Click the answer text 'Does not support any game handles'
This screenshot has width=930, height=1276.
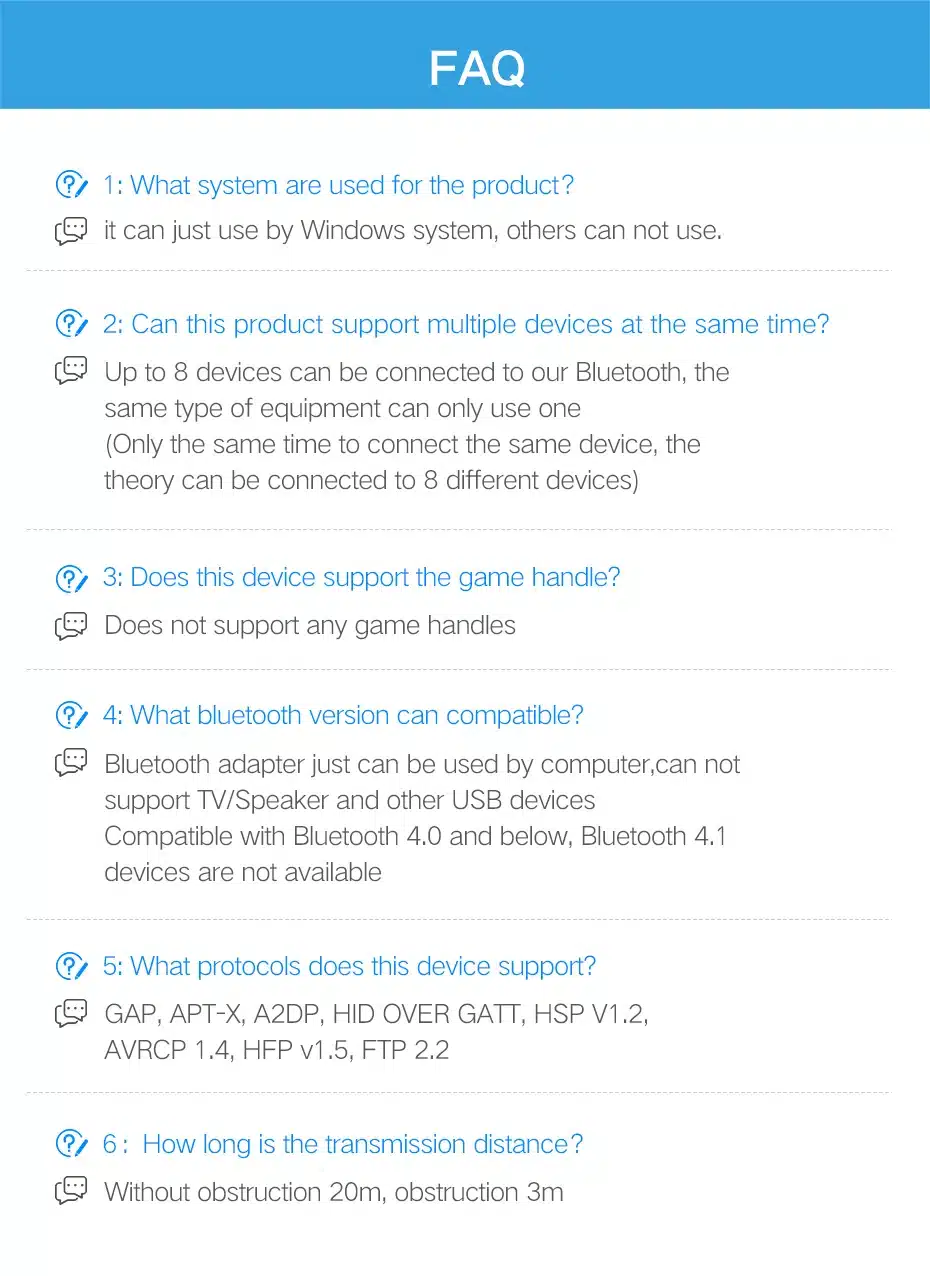[310, 626]
